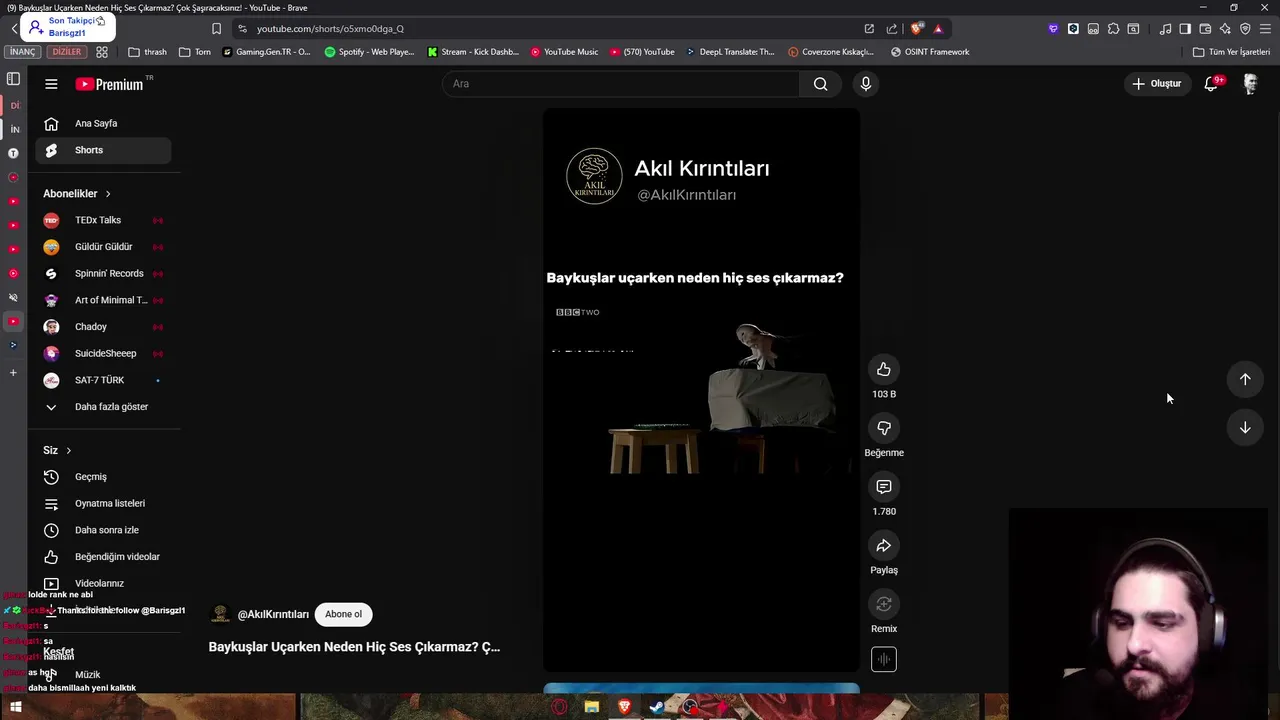Open Videolarınız in the sidebar

(103, 583)
